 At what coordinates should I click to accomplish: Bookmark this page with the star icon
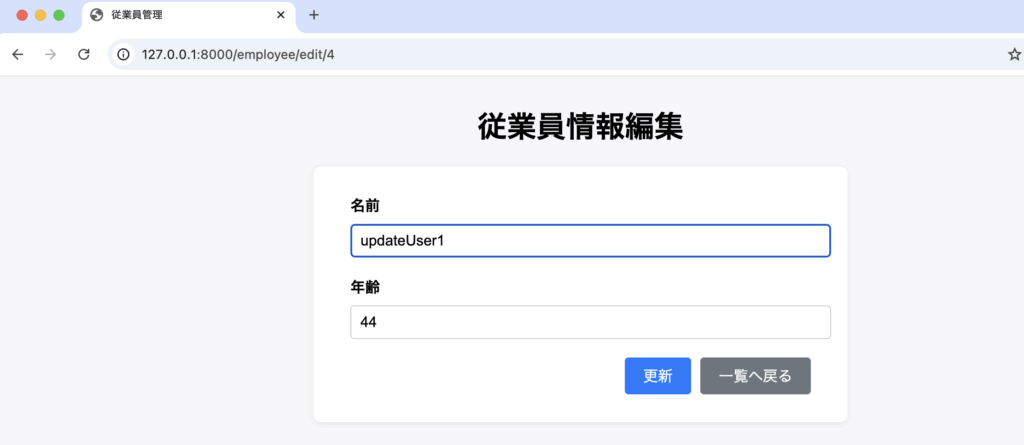[1014, 54]
